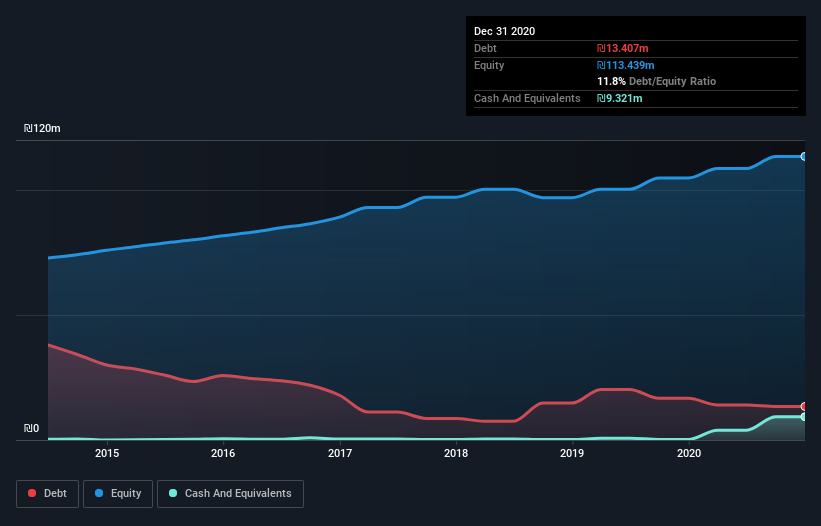The image size is (821, 526).
Task: Select the Equity endpoint marker on chart
Action: click(804, 156)
